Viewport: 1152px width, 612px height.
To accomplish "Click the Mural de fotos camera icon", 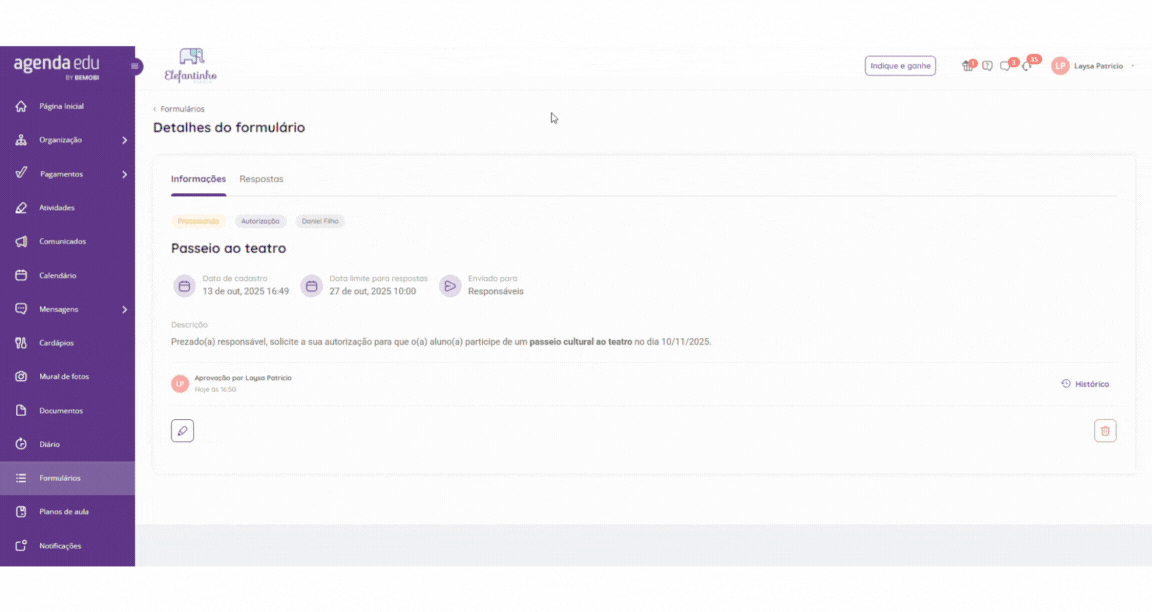I will 21,377.
